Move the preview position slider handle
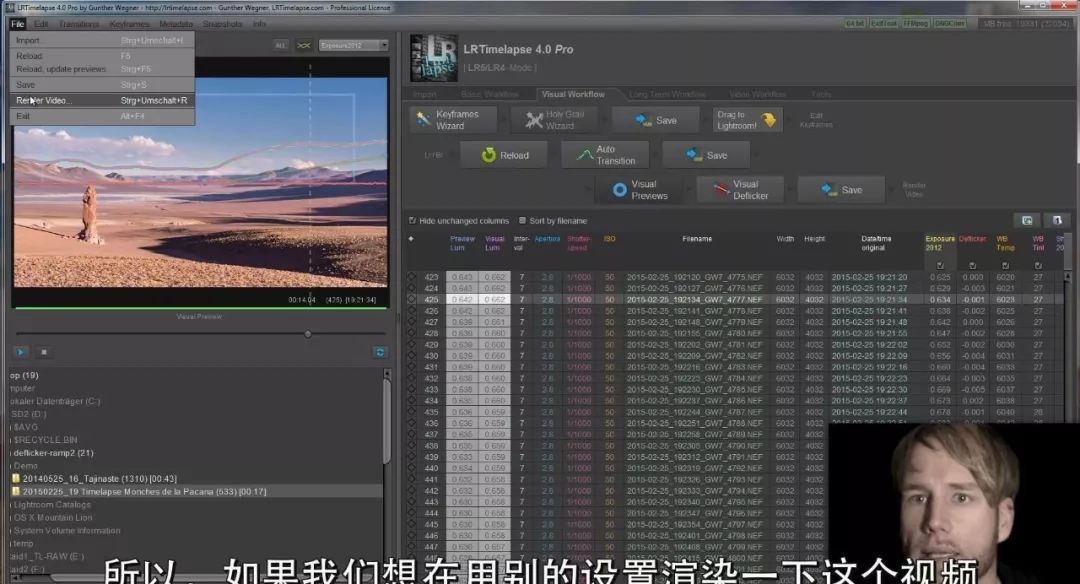This screenshot has height=584, width=1080. (x=308, y=334)
